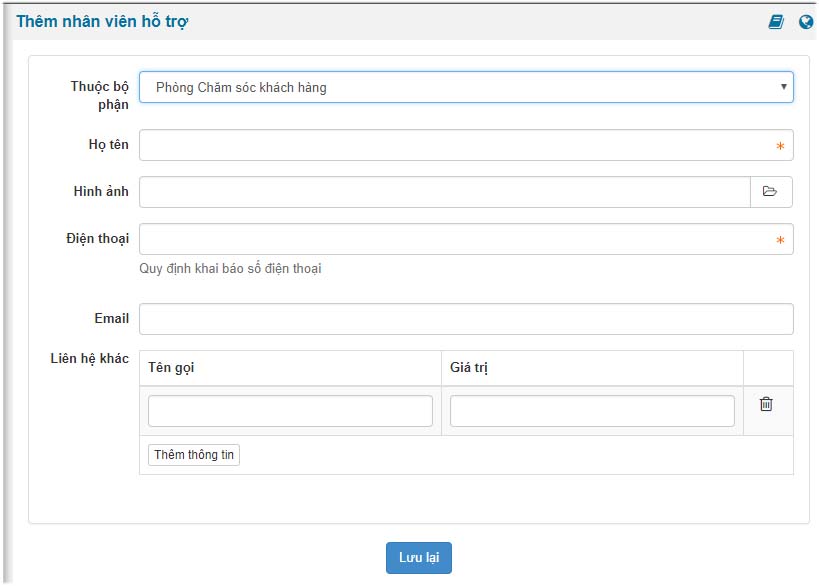Click the Liên hệ khác label
Screen dimensions: 819x586
click(89, 358)
